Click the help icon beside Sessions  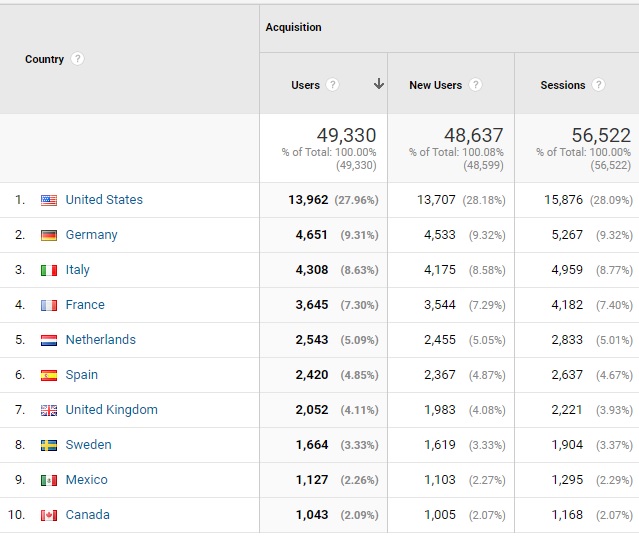tap(598, 85)
